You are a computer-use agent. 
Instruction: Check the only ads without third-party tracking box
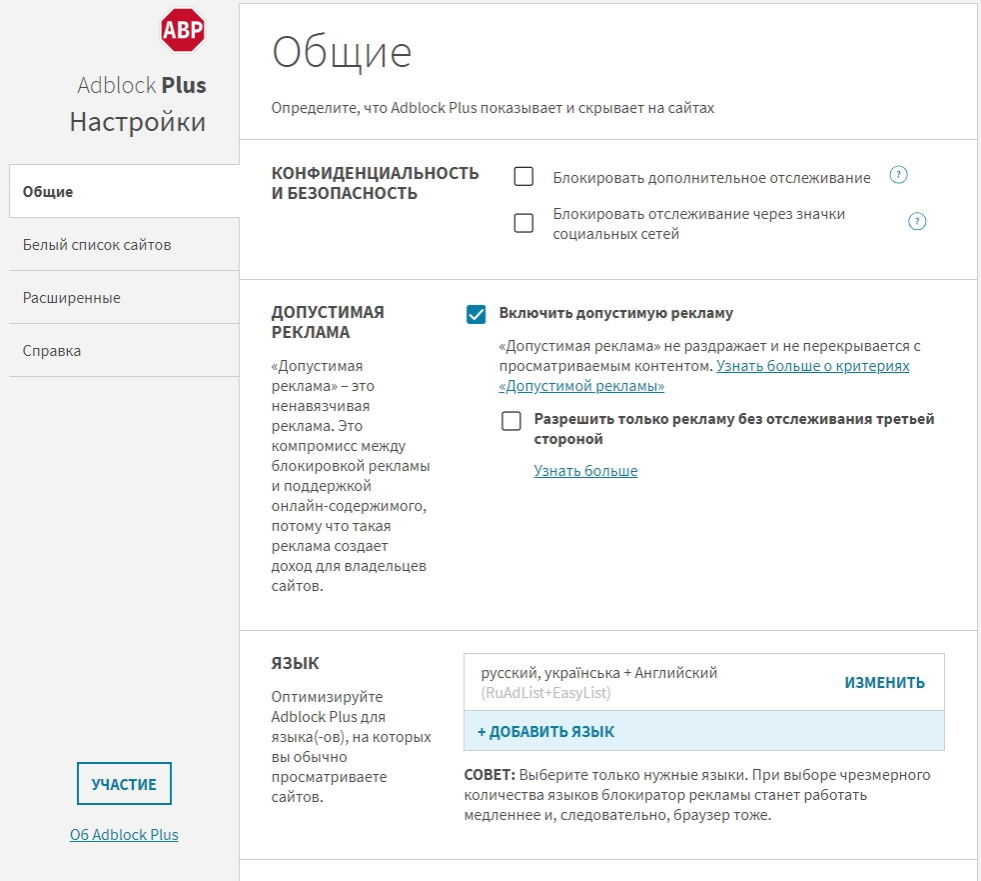[512, 421]
